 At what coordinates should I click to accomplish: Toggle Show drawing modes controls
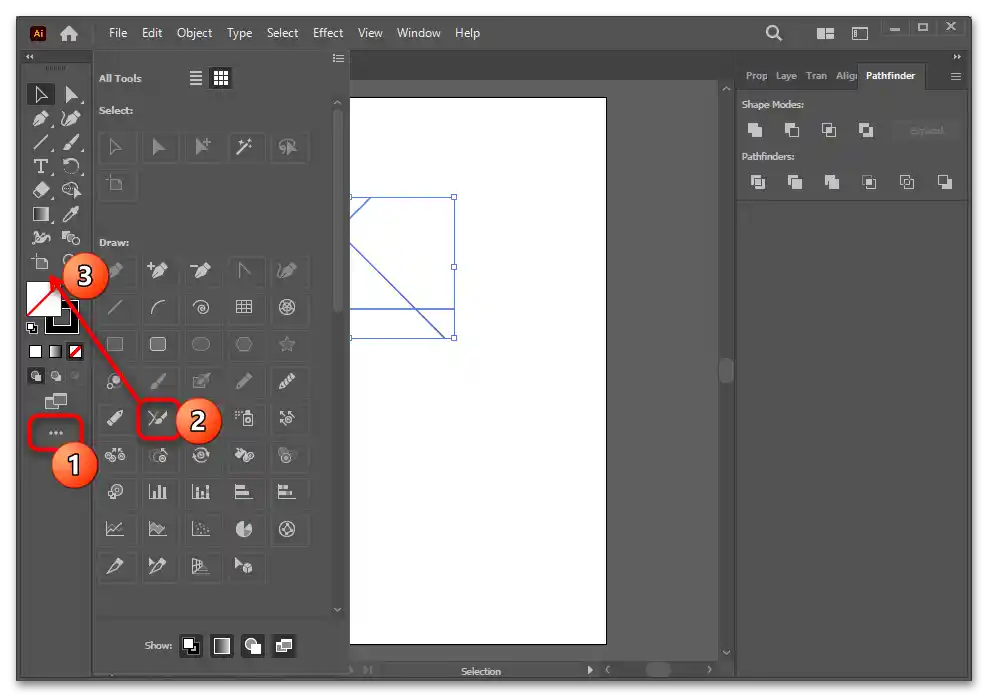pyautogui.click(x=253, y=646)
